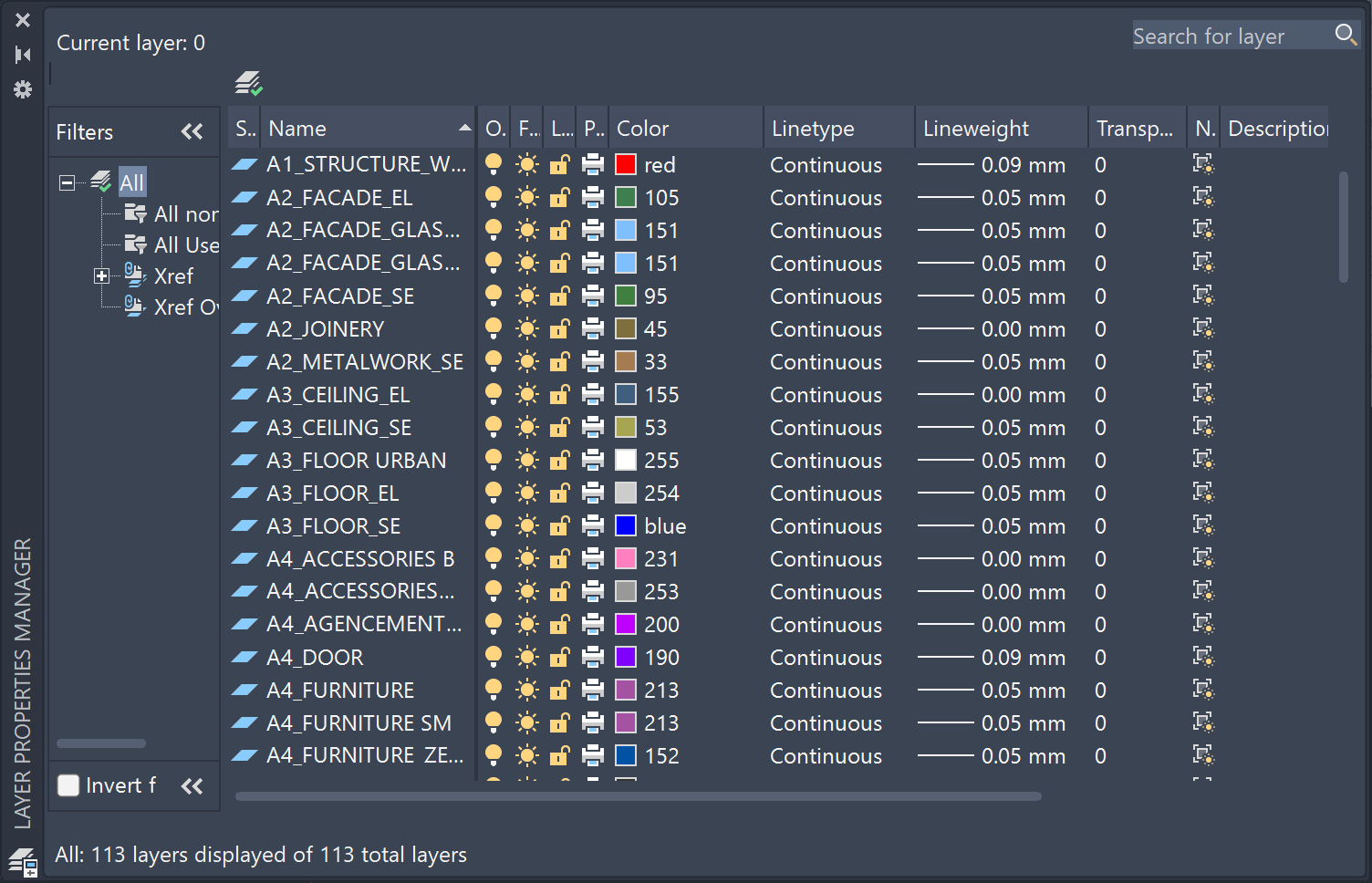Sort layers by Name column header
1372x883 pixels.
click(x=365, y=129)
